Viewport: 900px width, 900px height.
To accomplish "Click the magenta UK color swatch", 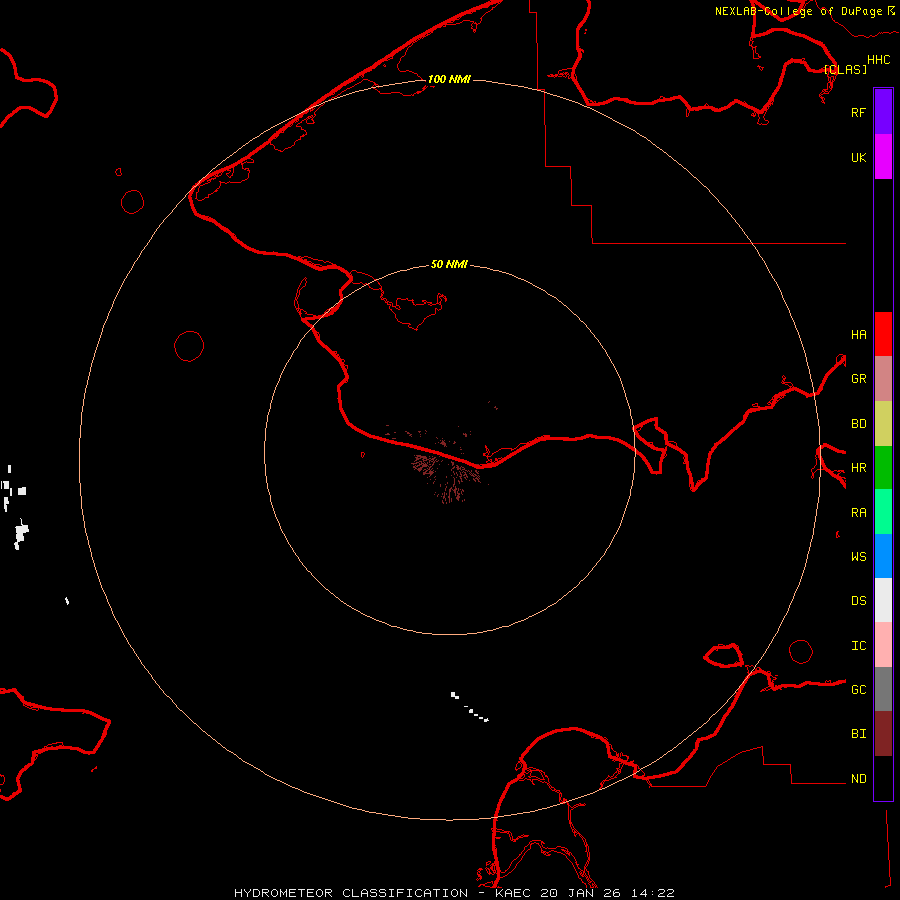I will [883, 157].
